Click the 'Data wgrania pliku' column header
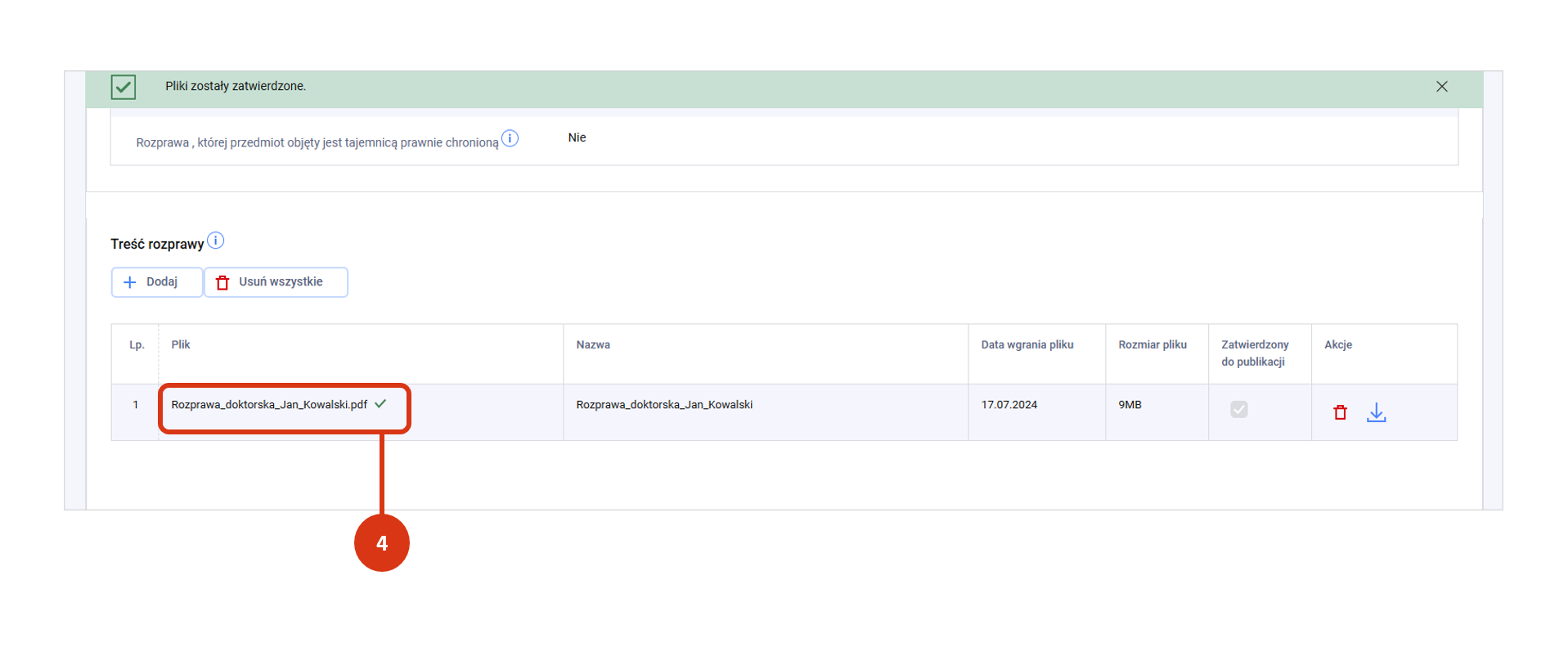The height and width of the screenshot is (661, 1568). point(1027,345)
